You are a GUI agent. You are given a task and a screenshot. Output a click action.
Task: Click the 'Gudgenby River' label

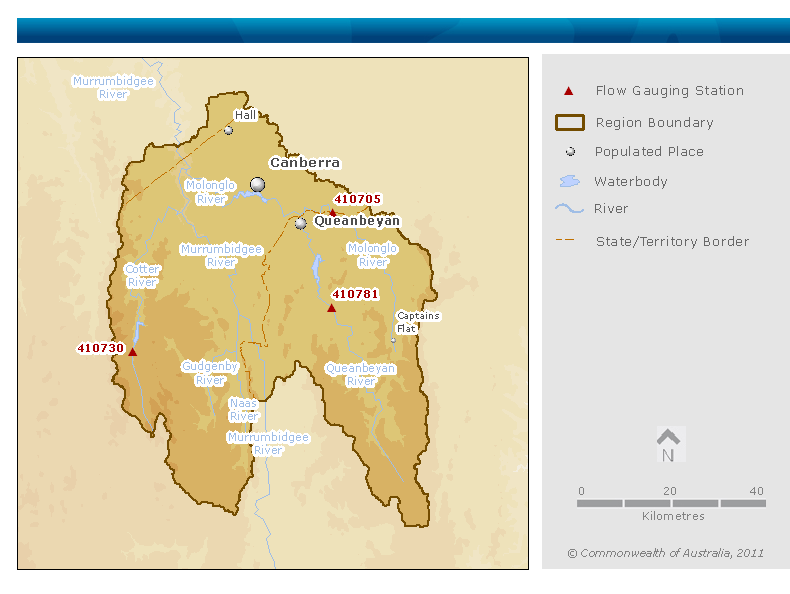(210, 373)
